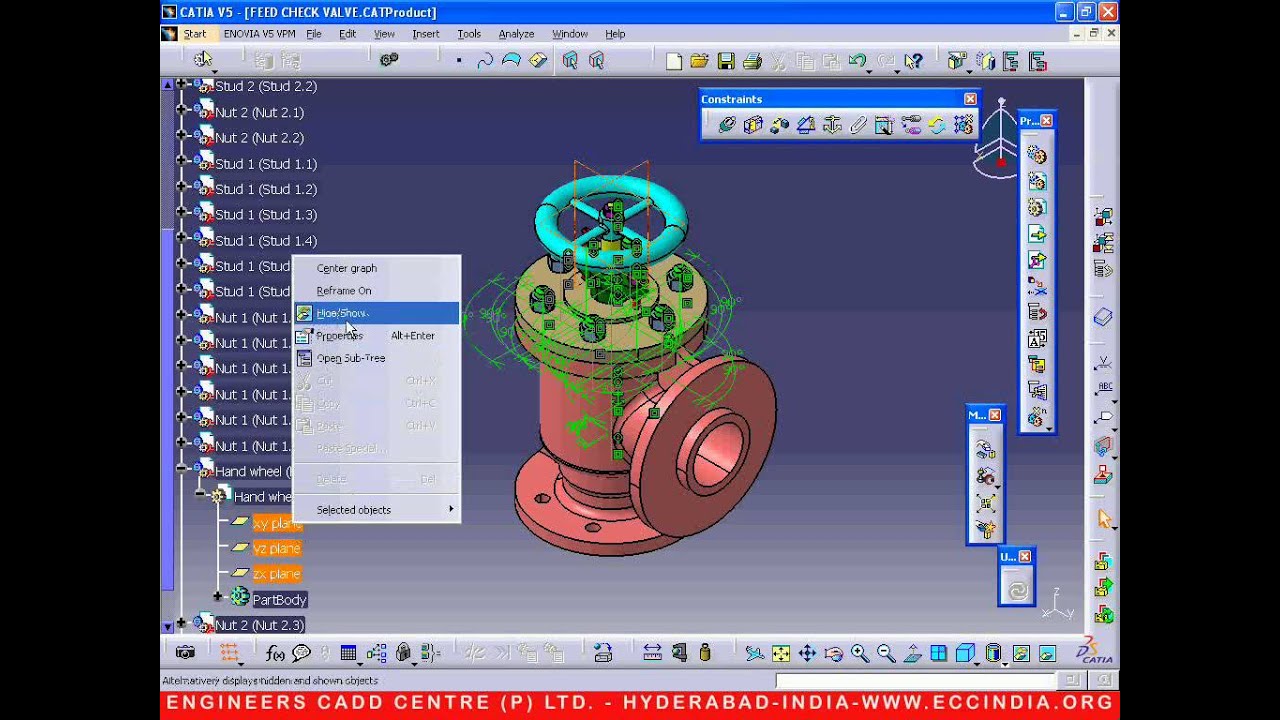The width and height of the screenshot is (1280, 720).
Task: Click the Normal View icon
Action: [x=912, y=653]
